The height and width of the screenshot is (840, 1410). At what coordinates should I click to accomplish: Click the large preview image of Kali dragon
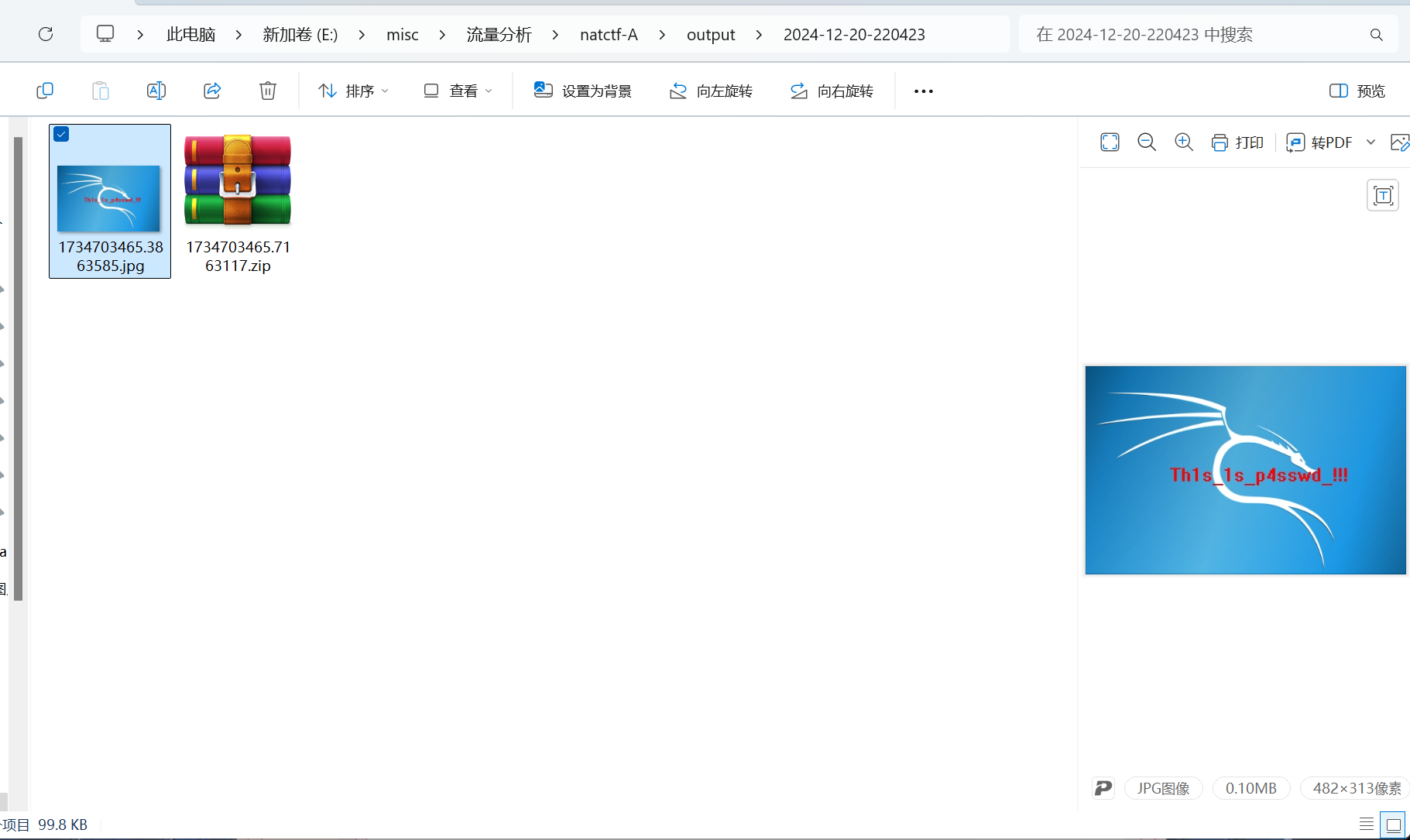pyautogui.click(x=1245, y=470)
